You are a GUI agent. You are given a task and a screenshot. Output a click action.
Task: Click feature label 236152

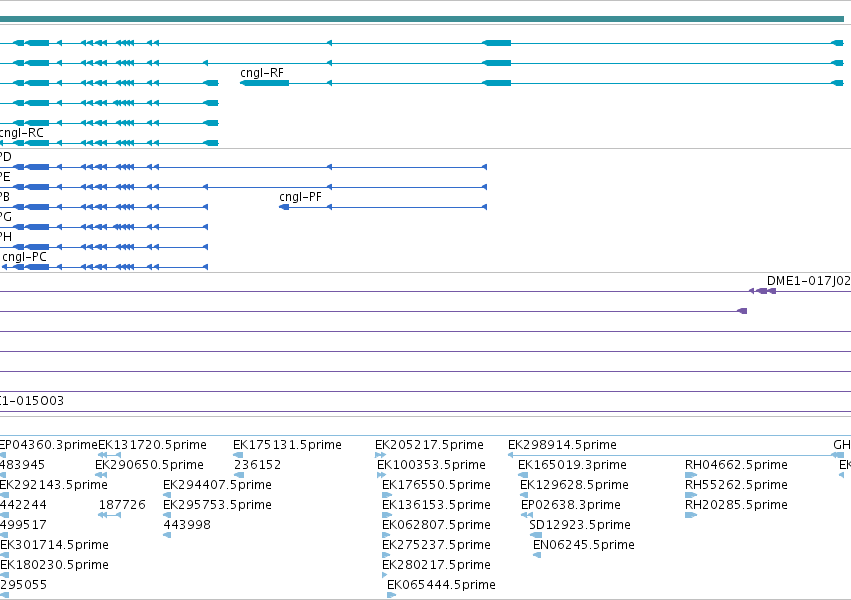point(257,465)
